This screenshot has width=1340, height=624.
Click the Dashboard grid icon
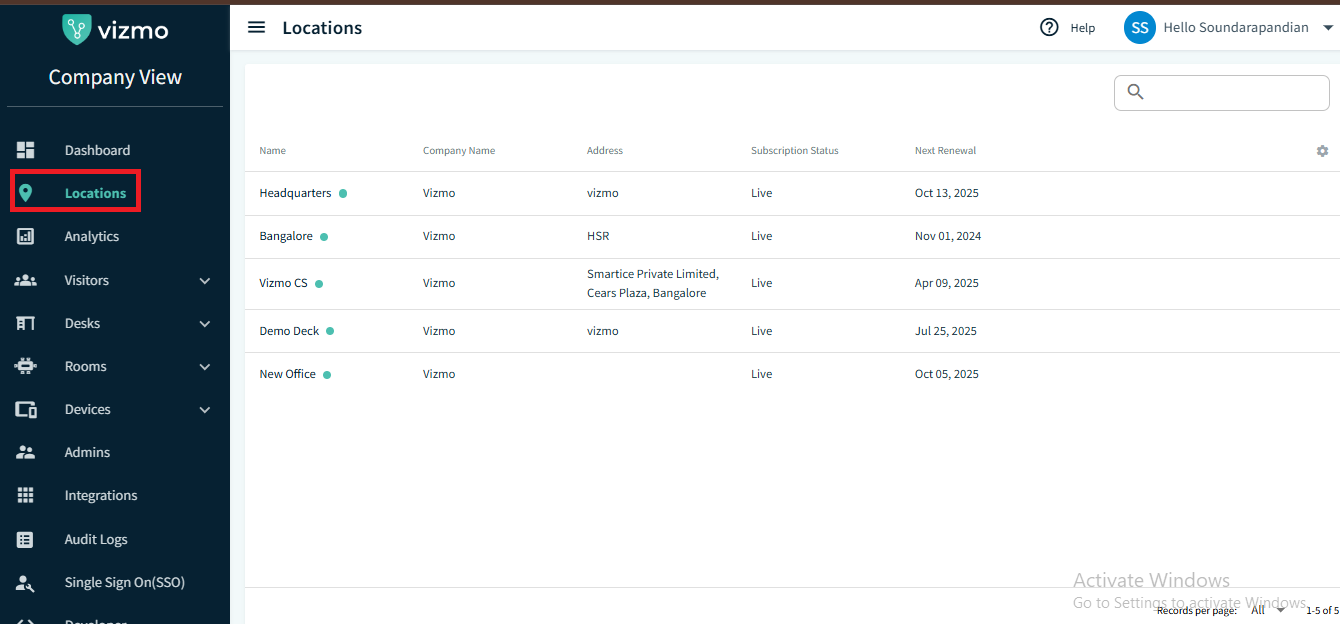(x=26, y=150)
